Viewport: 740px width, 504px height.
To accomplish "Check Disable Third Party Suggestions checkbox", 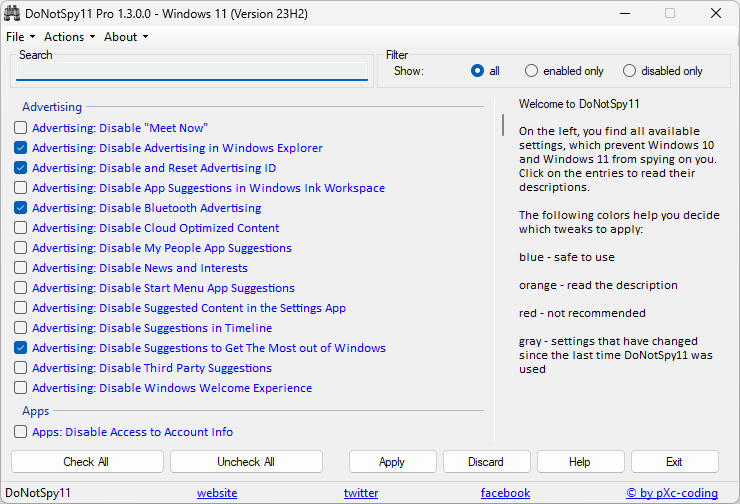I will [x=20, y=368].
